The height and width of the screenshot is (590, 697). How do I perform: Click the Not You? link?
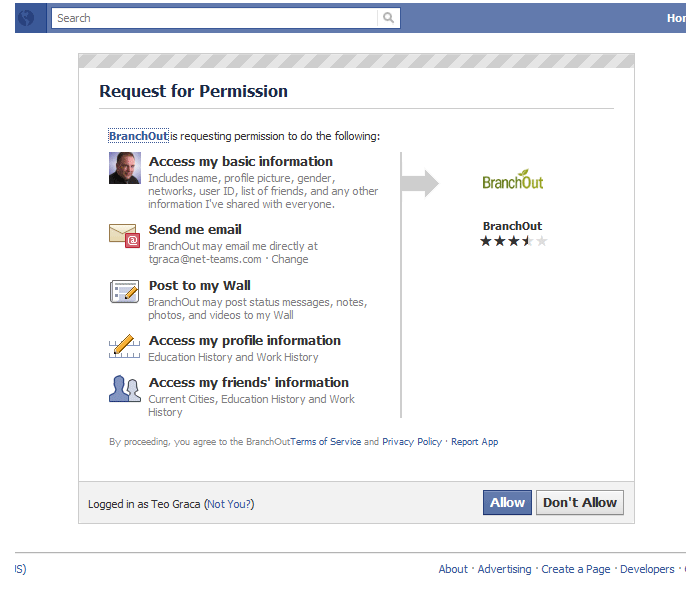pyautogui.click(x=229, y=504)
